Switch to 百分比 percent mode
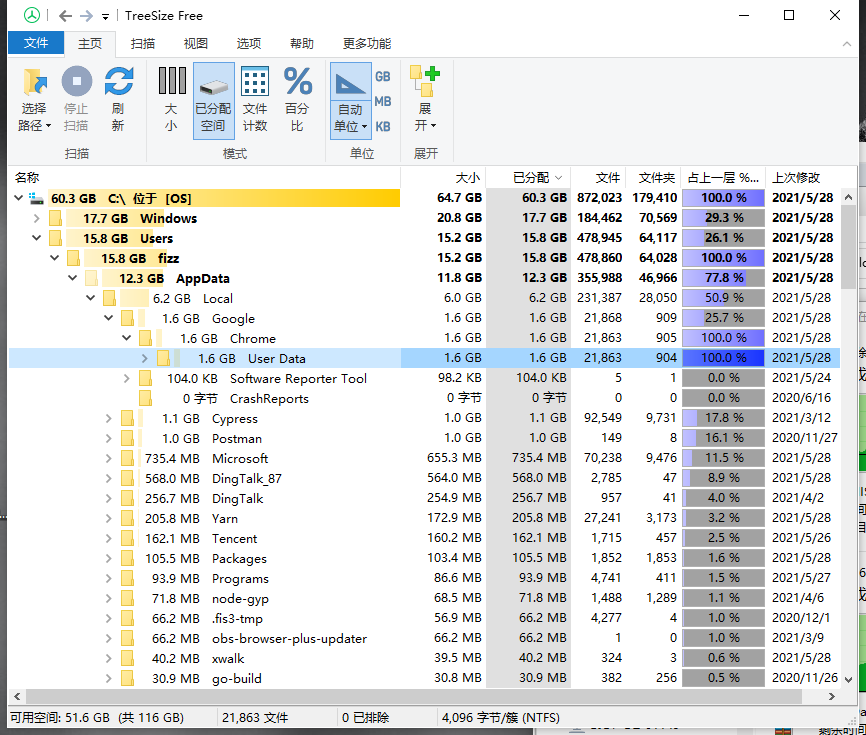The image size is (866, 735). point(297,81)
